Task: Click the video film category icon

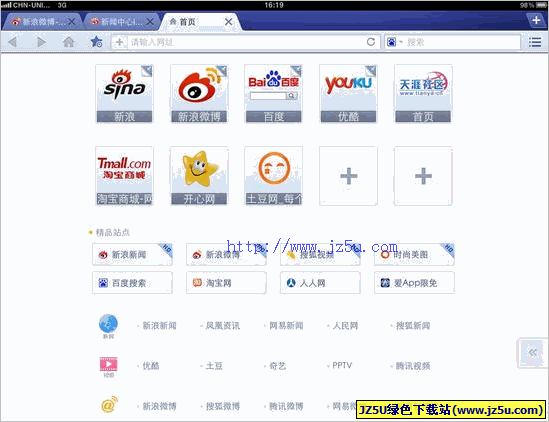Action: tap(109, 365)
